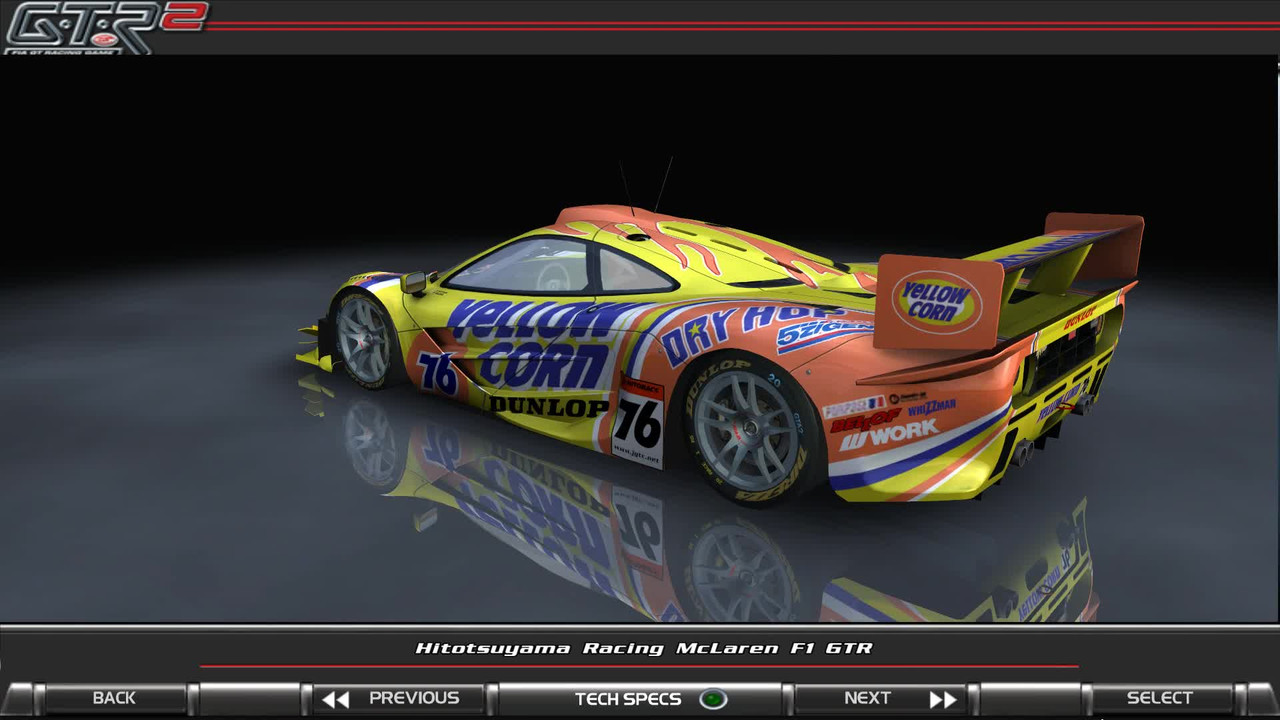
Task: Click the Hitotsuyama Racing McLaren F1 GTR name
Action: coord(644,648)
